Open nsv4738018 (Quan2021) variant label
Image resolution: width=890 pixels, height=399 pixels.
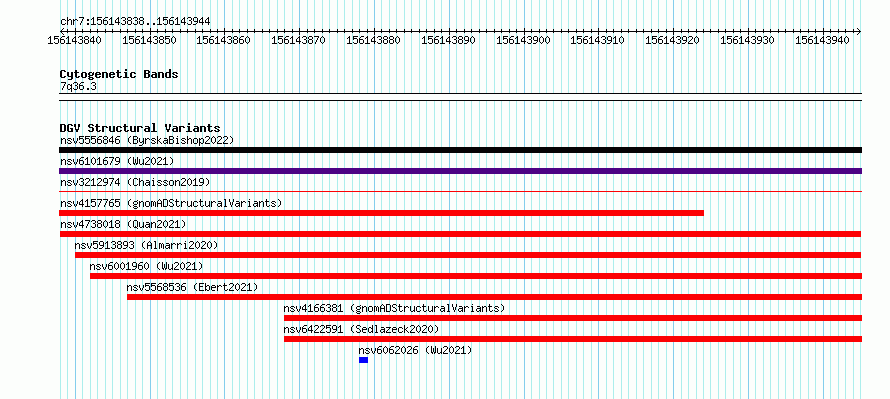123,224
